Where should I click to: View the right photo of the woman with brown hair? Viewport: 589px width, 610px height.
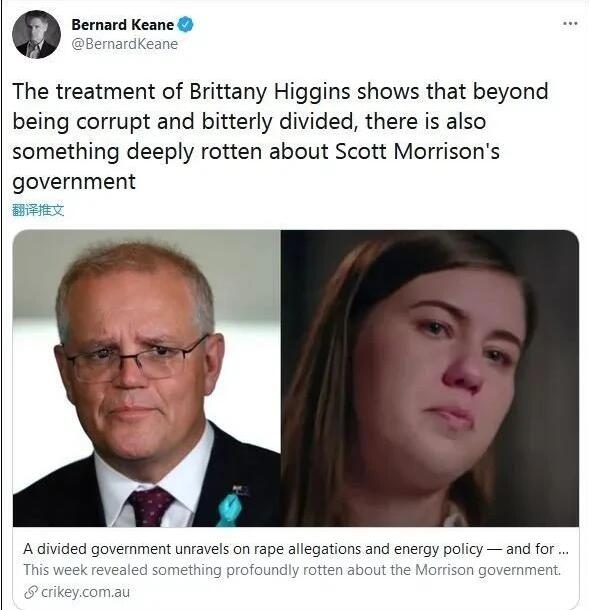coord(430,378)
